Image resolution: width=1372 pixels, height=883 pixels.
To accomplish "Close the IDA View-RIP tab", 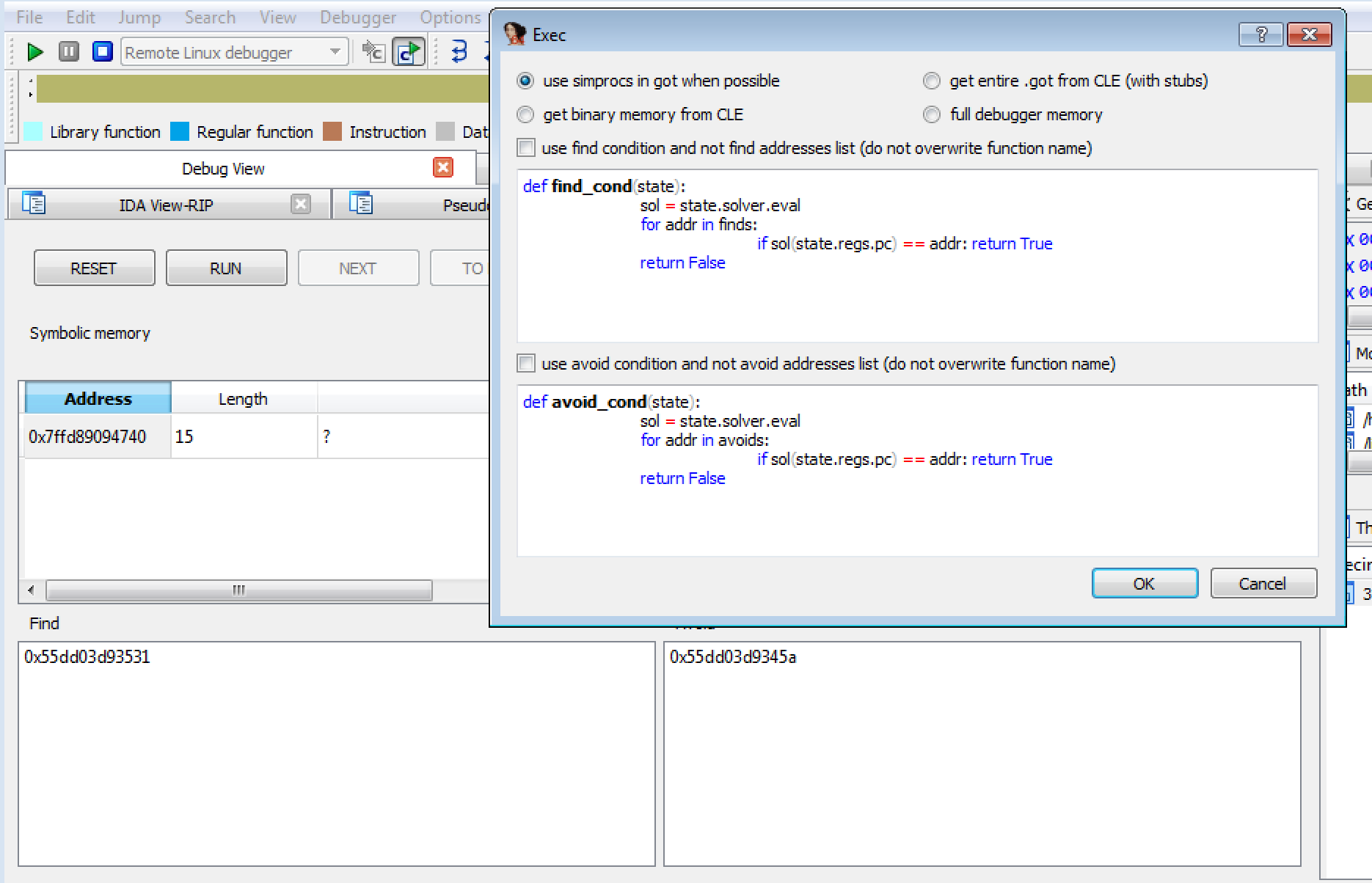I will (301, 204).
